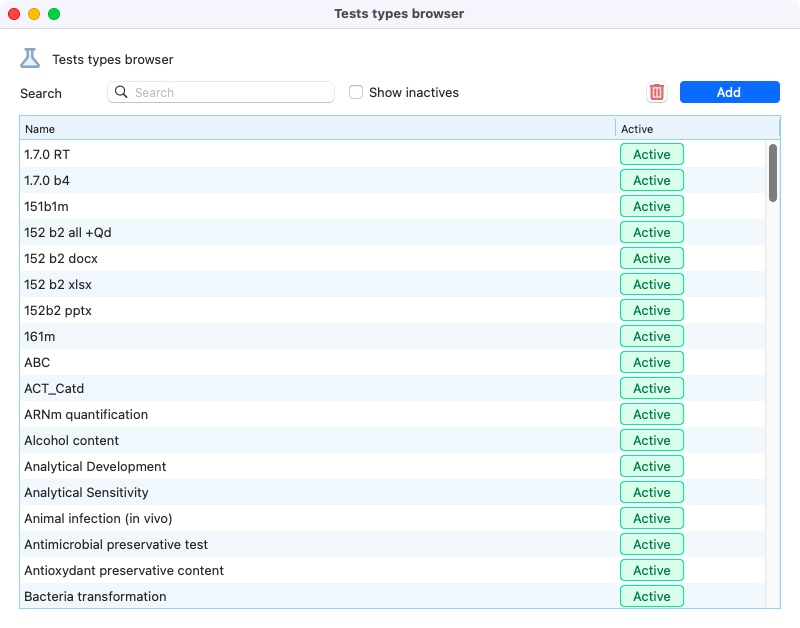This screenshot has width=800, height=628.
Task: Click Active badge for 152 b2 docx
Action: tap(652, 258)
